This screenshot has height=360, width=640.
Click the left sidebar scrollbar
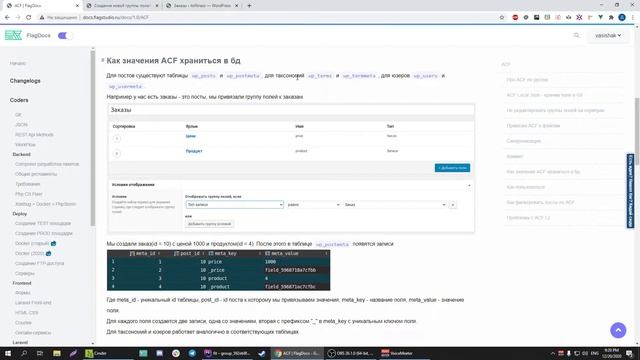point(93,139)
